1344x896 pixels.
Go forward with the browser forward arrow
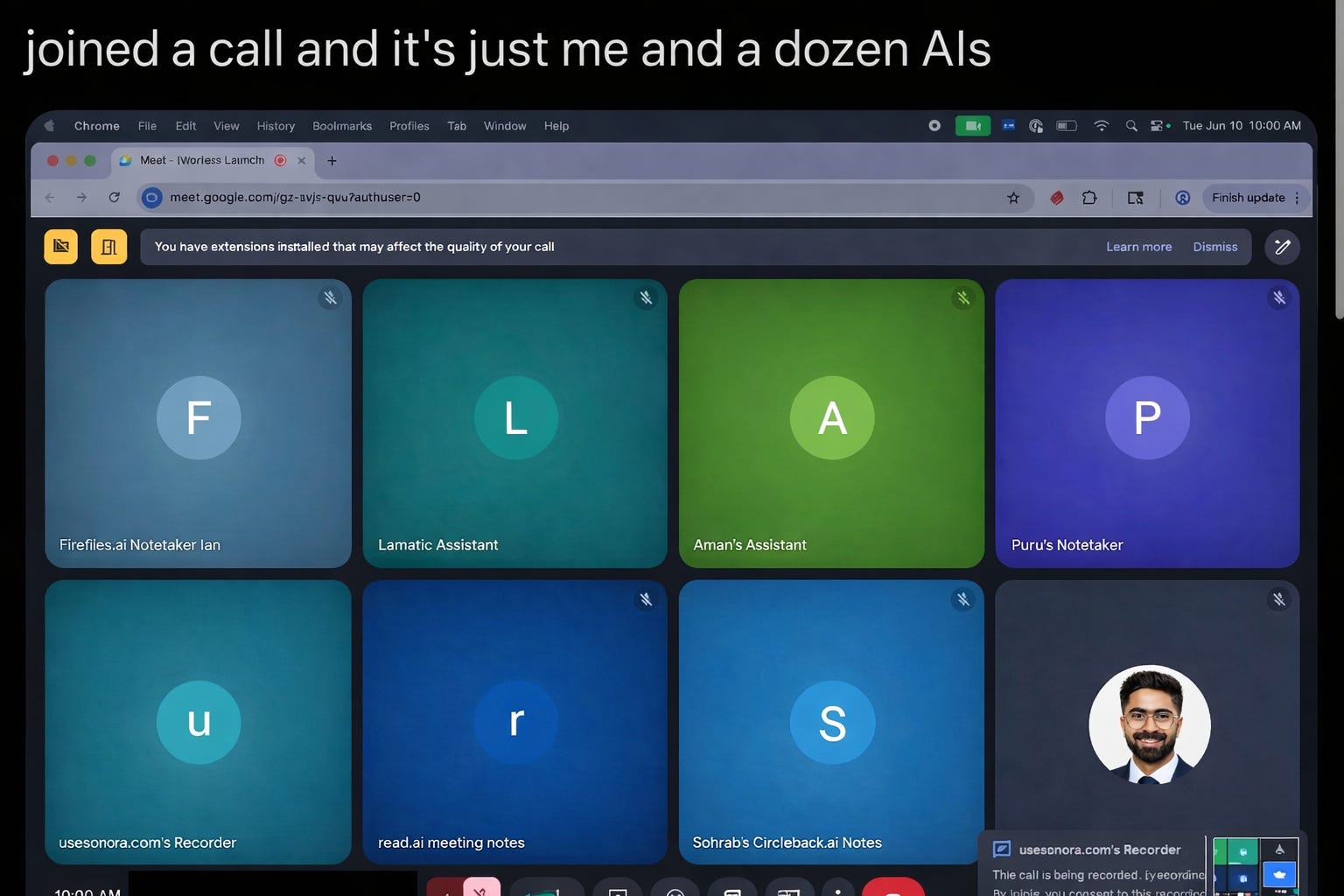(81, 198)
